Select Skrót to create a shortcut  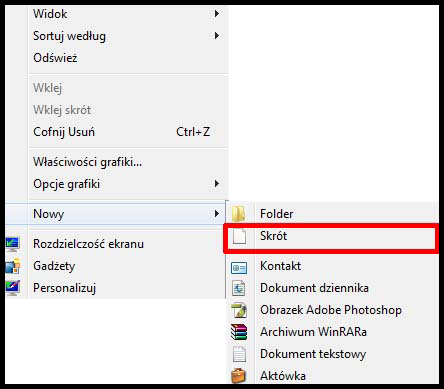331,236
